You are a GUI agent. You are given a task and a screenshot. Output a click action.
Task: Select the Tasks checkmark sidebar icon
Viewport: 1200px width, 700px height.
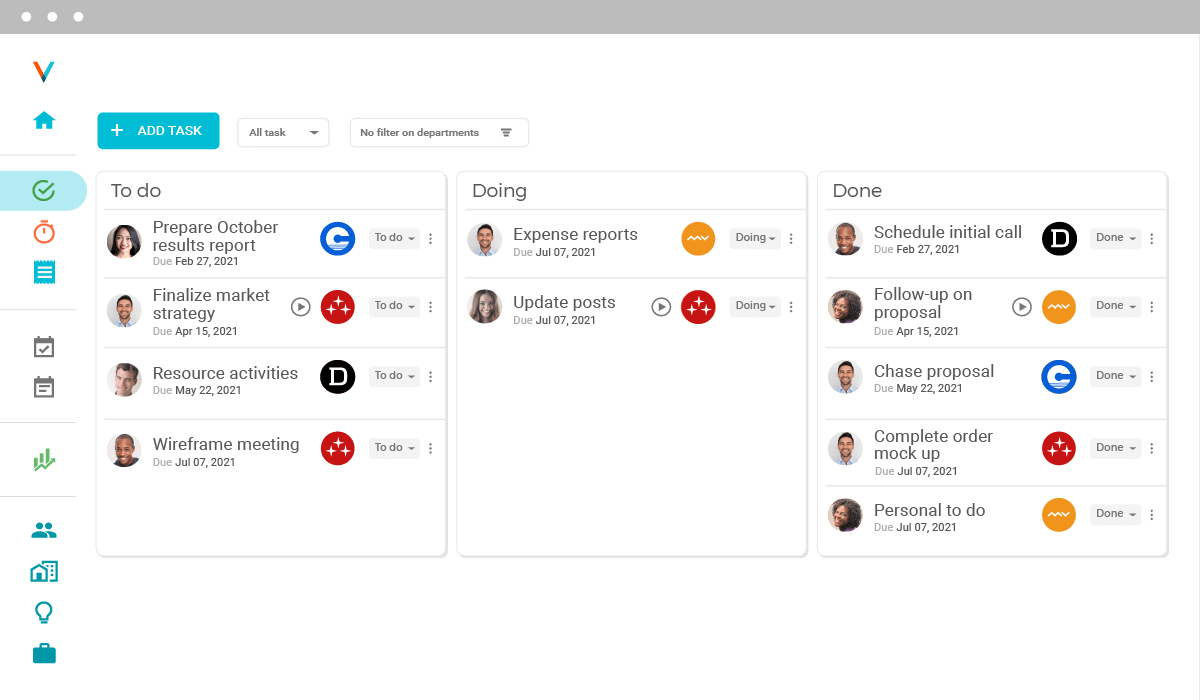coord(44,189)
